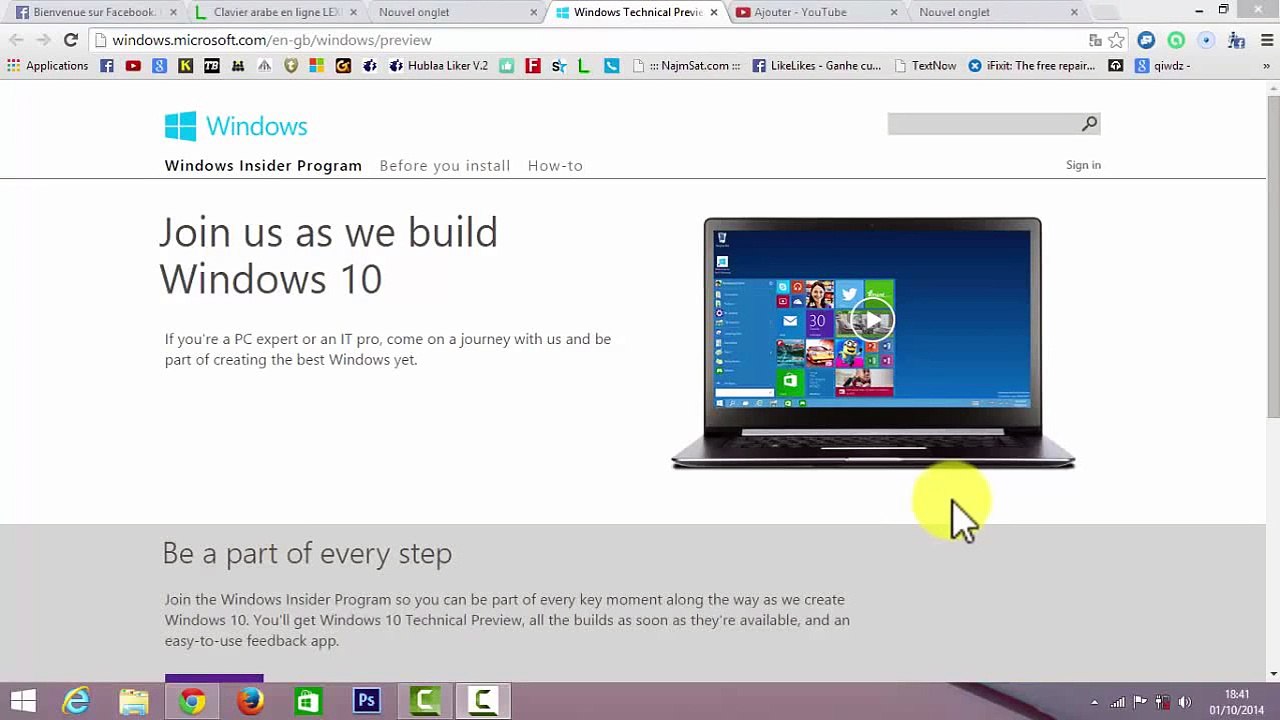Click the address bar URL

pyautogui.click(x=272, y=40)
